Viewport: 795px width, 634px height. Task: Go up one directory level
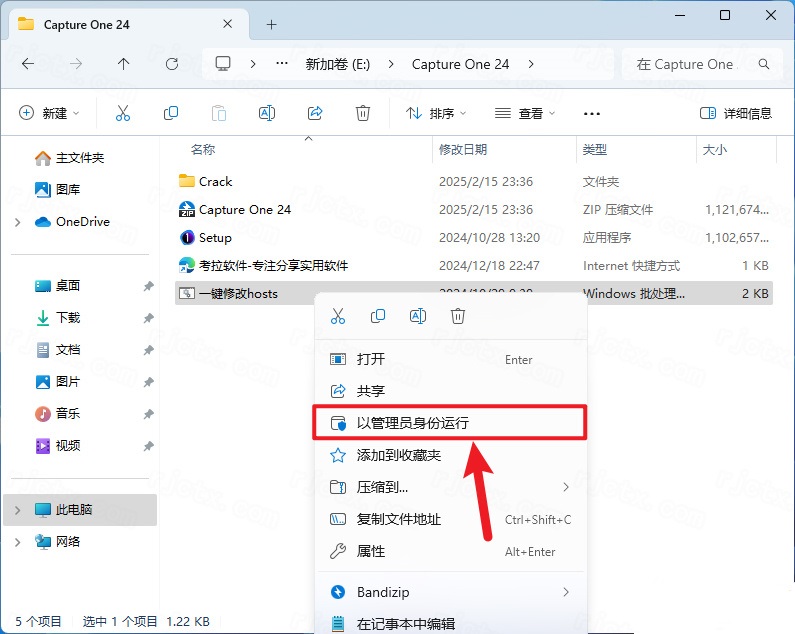[x=124, y=64]
